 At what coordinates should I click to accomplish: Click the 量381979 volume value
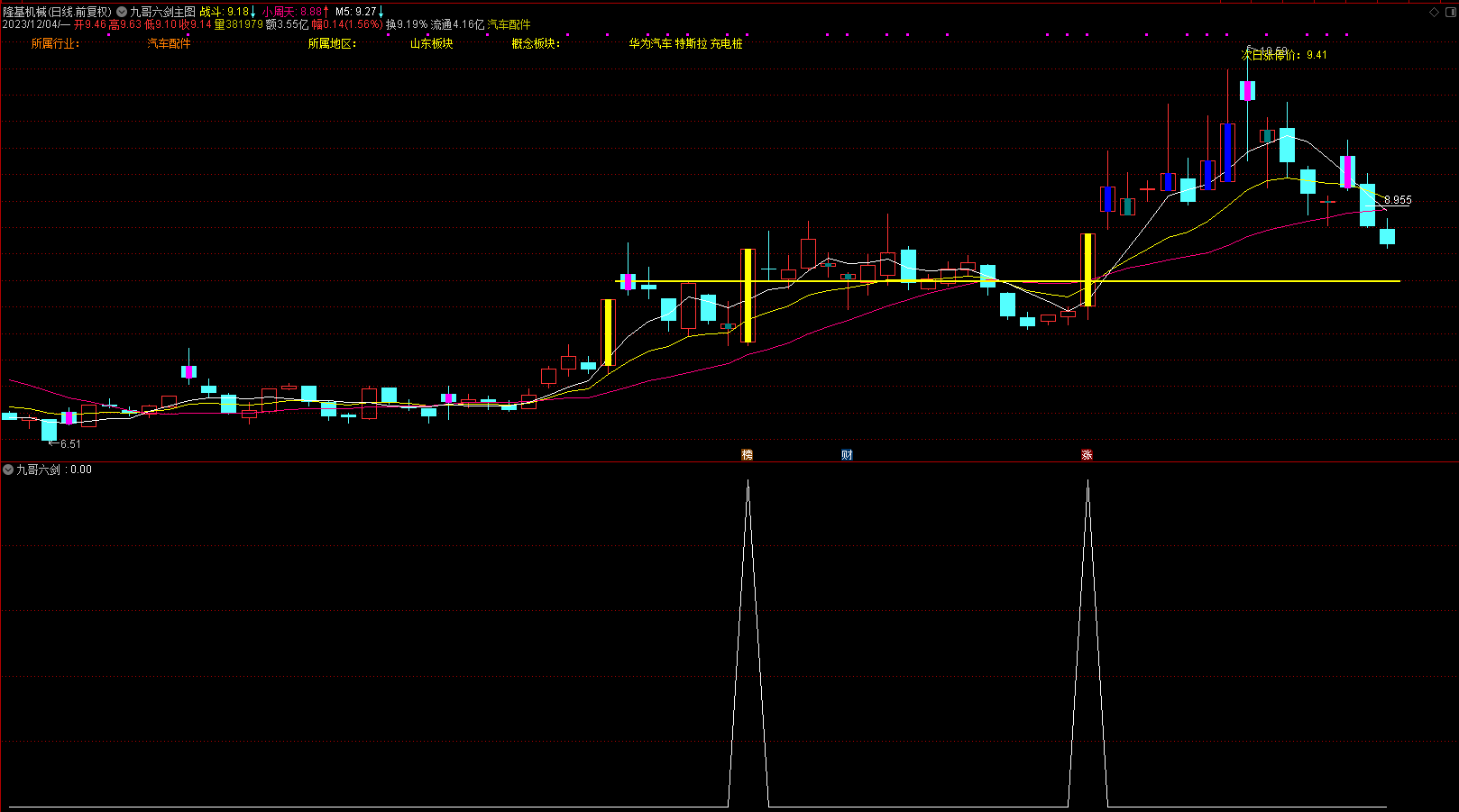coord(238,24)
